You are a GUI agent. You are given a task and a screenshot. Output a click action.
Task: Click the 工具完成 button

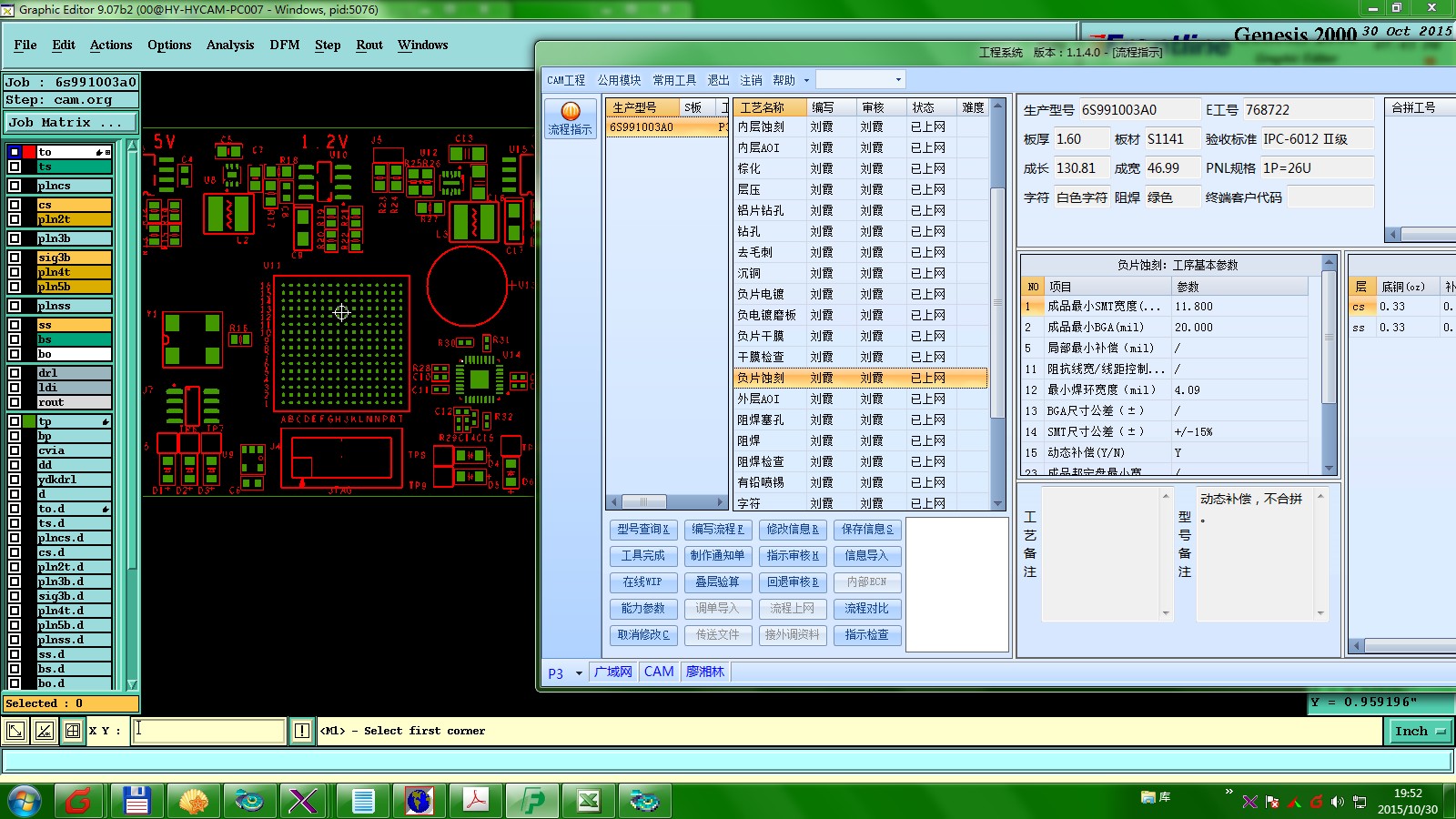pos(643,555)
